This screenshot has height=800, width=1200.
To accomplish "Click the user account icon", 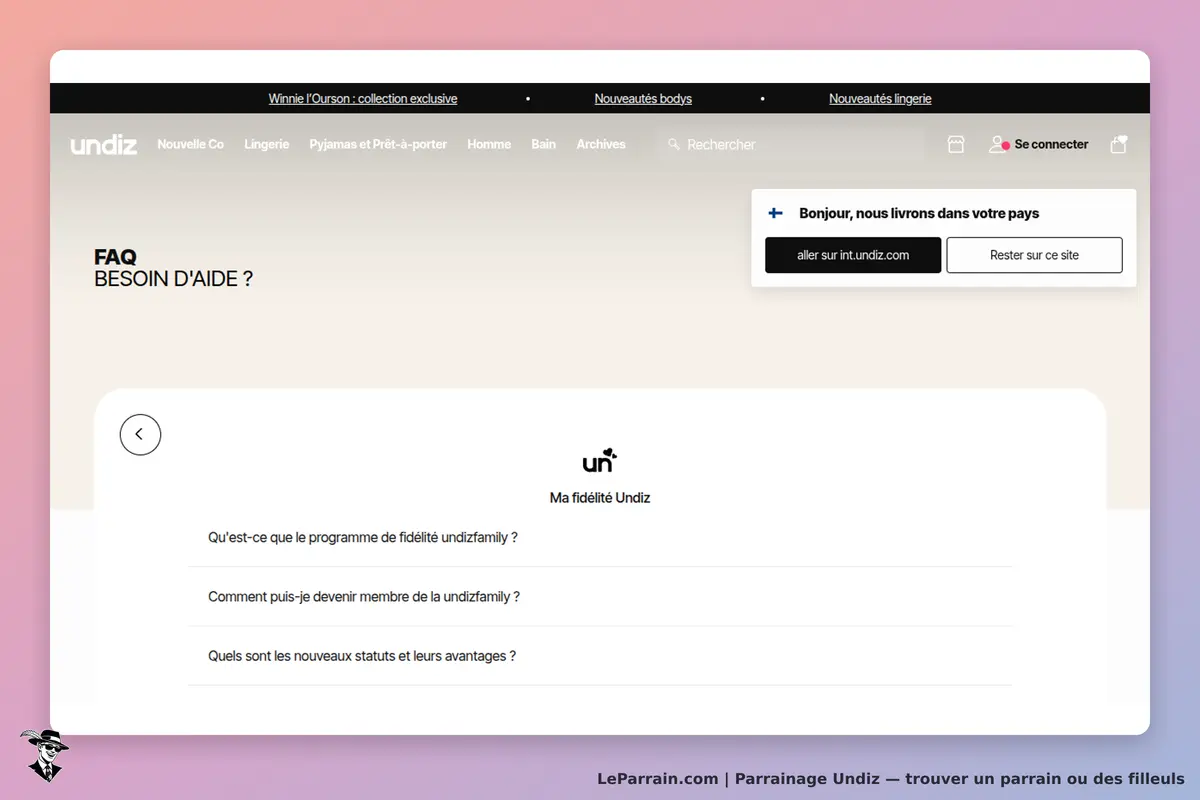I will pyautogui.click(x=999, y=145).
